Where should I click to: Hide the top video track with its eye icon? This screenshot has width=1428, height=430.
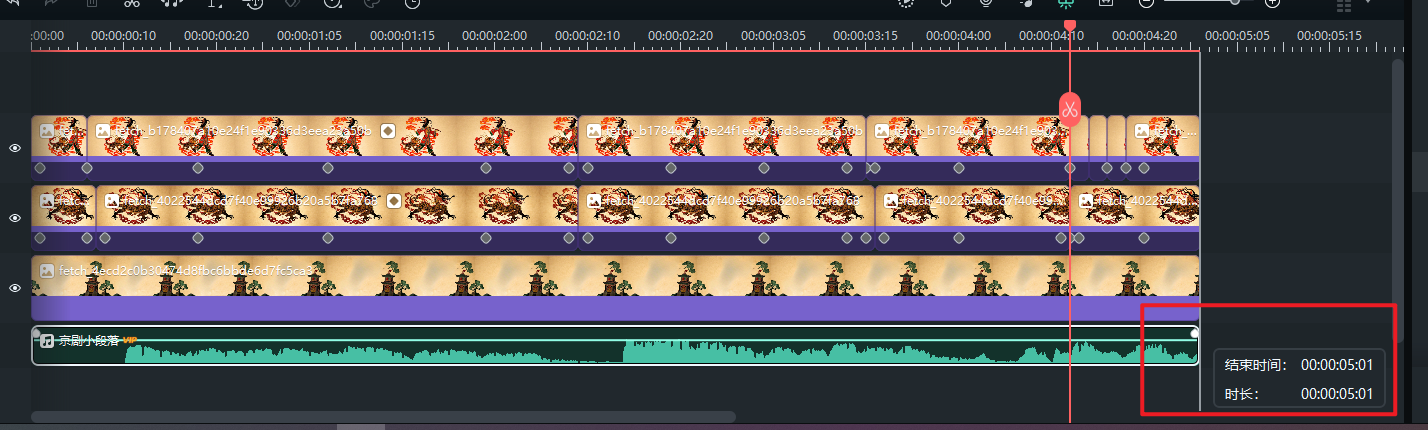(x=15, y=148)
